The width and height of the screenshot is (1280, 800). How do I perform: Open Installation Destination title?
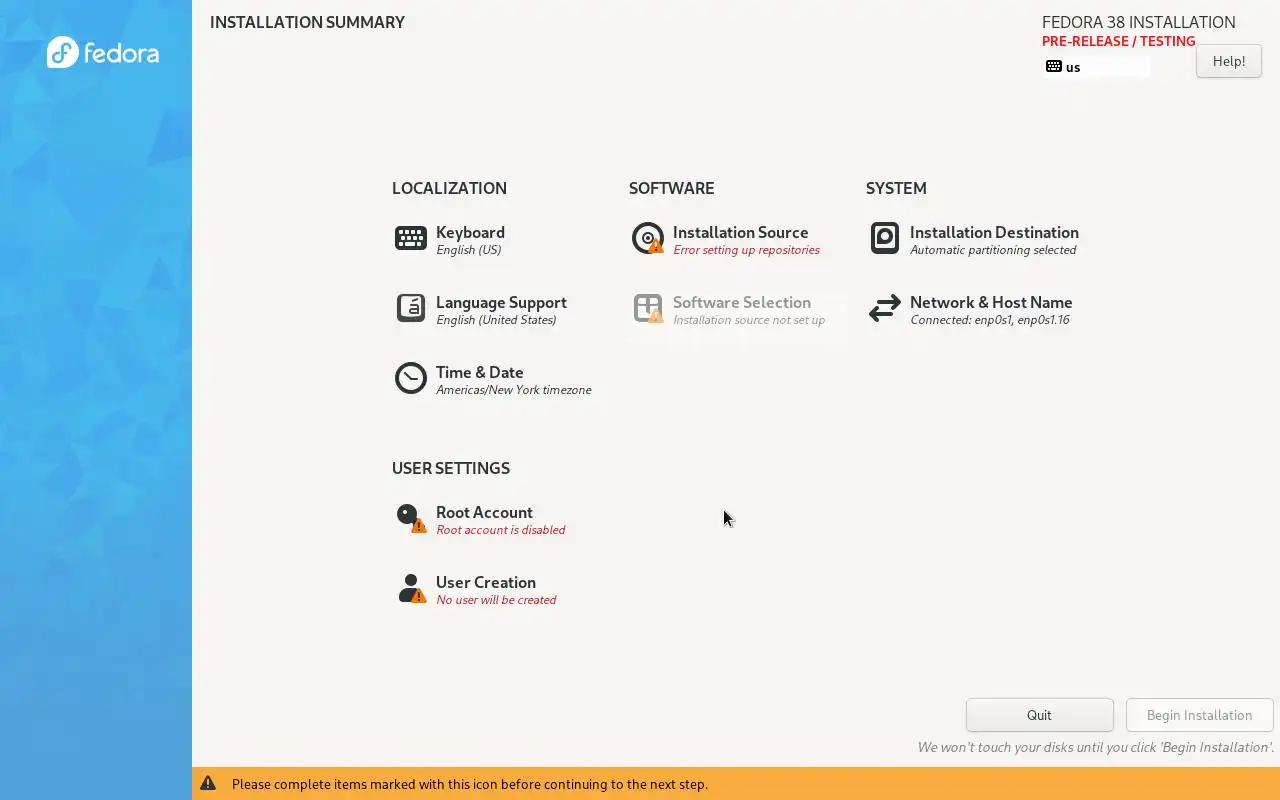[994, 232]
